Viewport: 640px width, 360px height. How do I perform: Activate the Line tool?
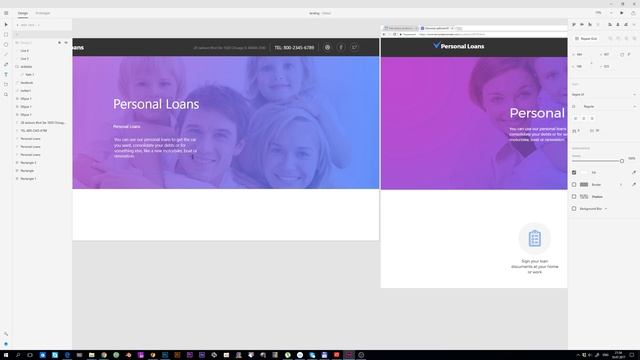pyautogui.click(x=6, y=55)
